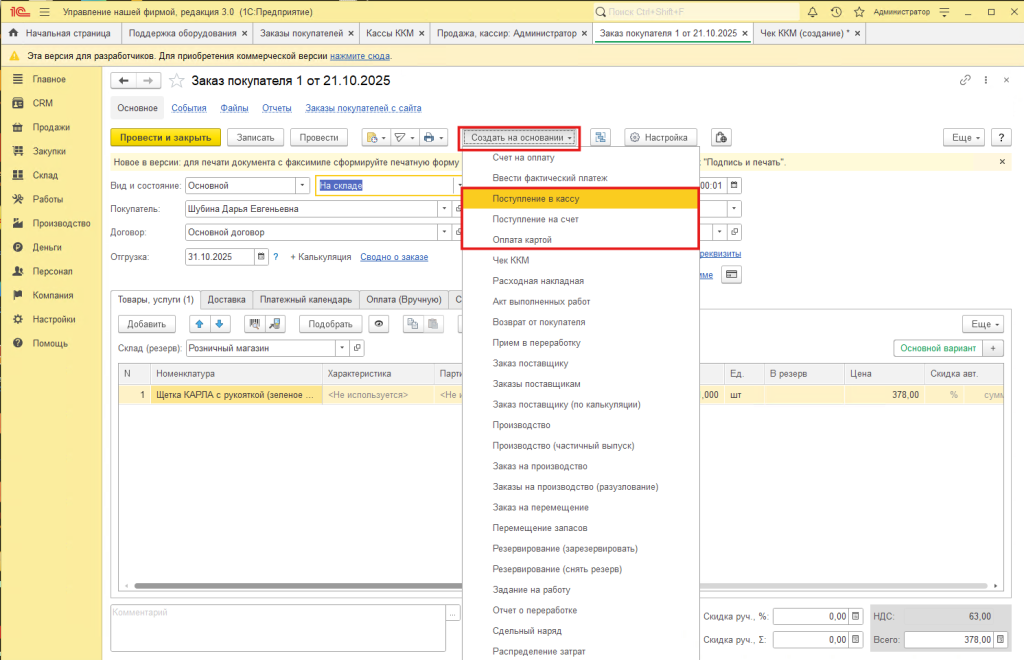Click the move row up arrow

(199, 324)
